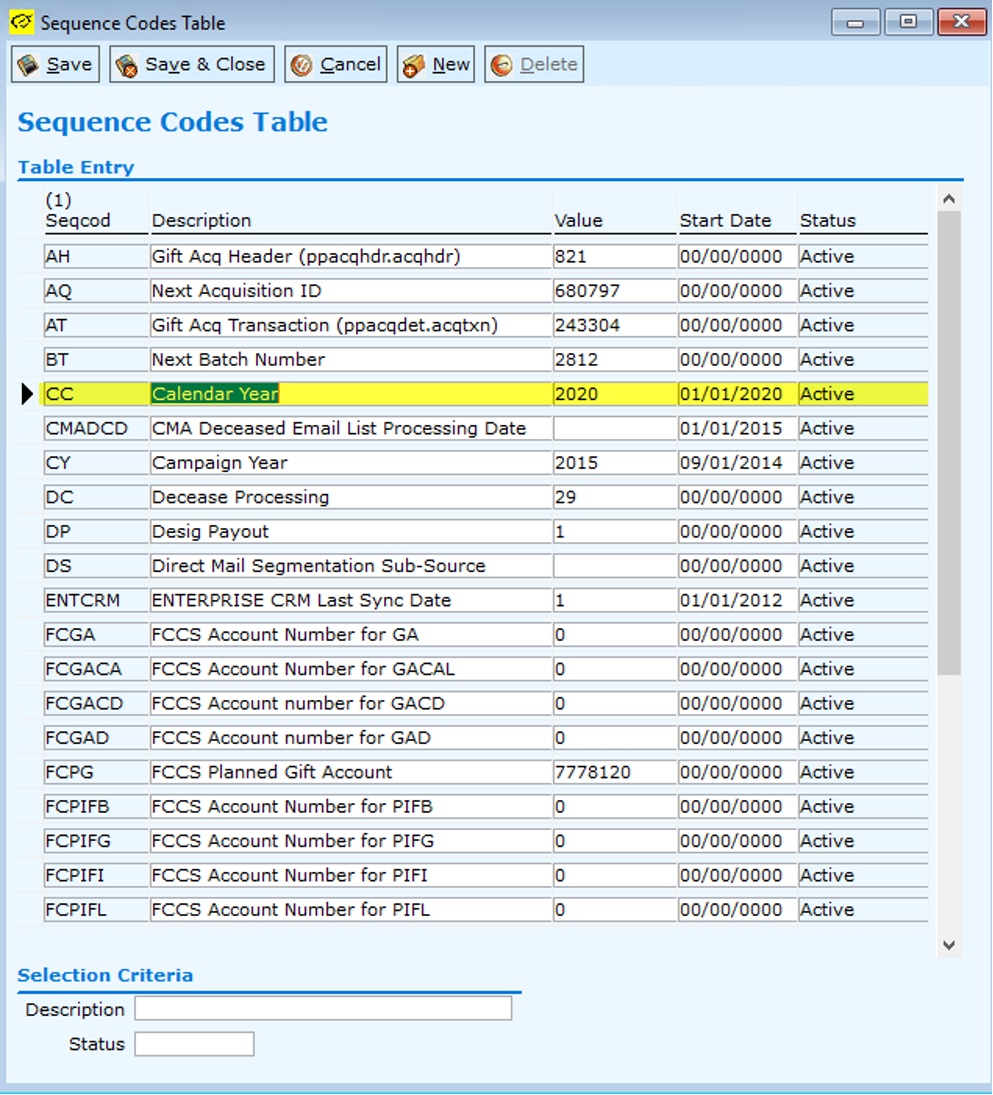Click the 'Decease Processing' description cell
993x1095 pixels.
click(x=351, y=497)
